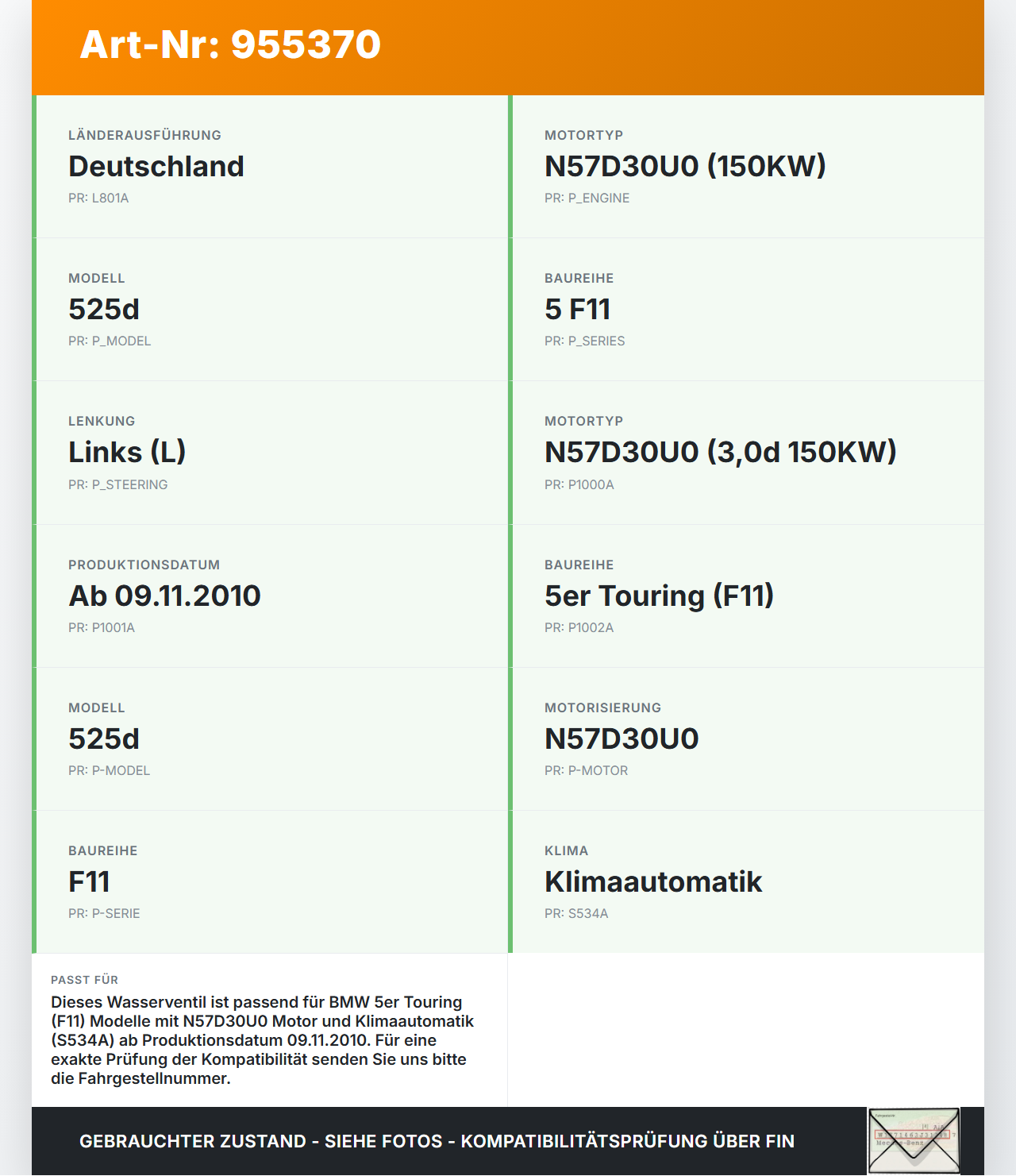Click the Art-Nr: 955370 heading
Screen dimensions: 1016x1176
point(230,44)
